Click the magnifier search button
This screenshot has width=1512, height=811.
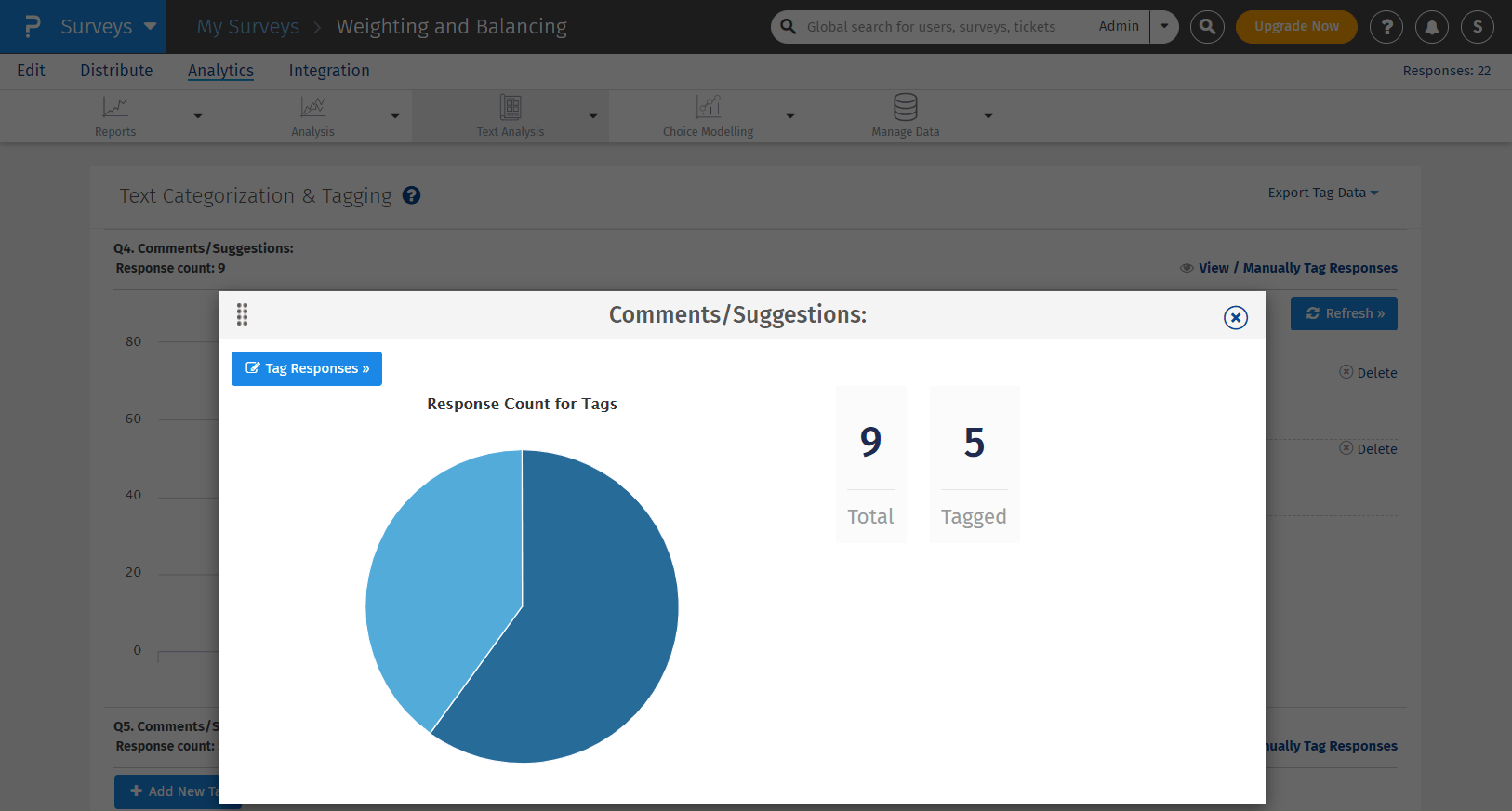pyautogui.click(x=1207, y=27)
